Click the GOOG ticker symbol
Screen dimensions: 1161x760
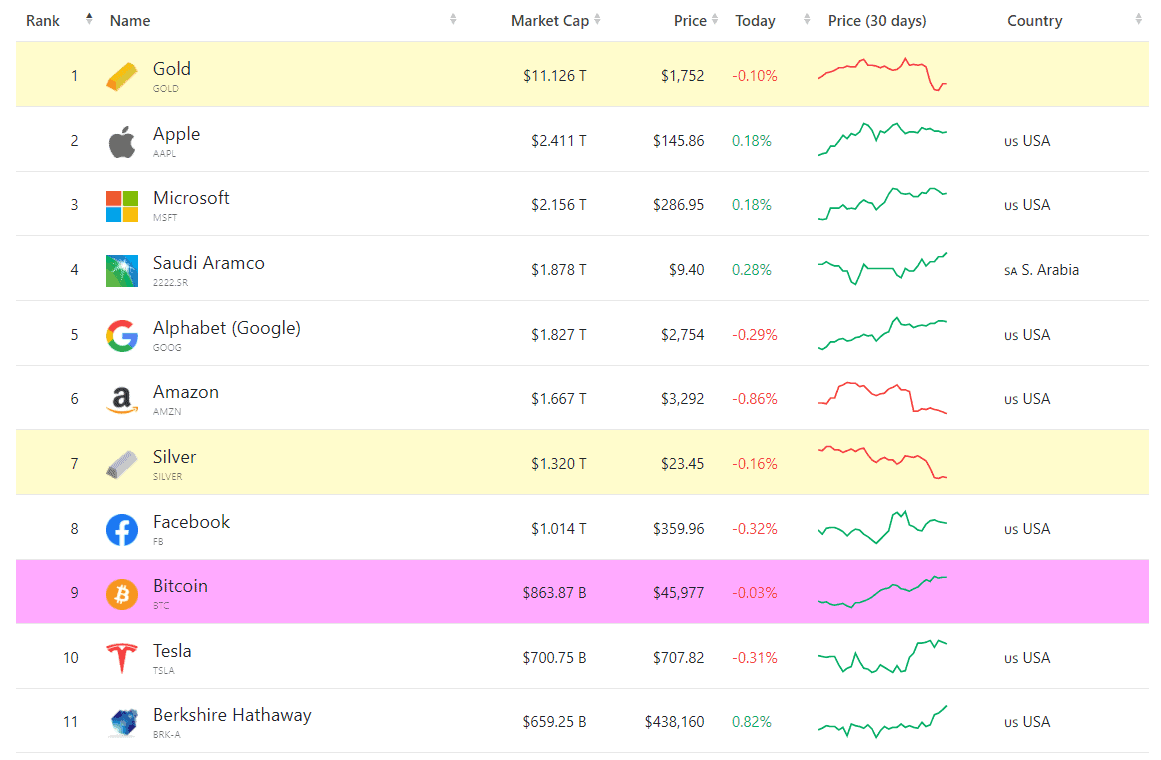tap(167, 347)
